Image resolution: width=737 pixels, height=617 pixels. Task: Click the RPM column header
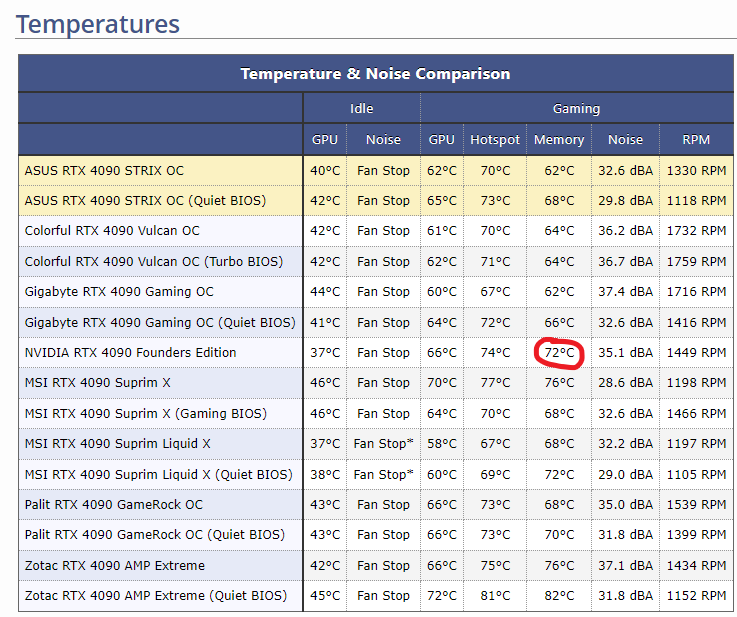[696, 140]
